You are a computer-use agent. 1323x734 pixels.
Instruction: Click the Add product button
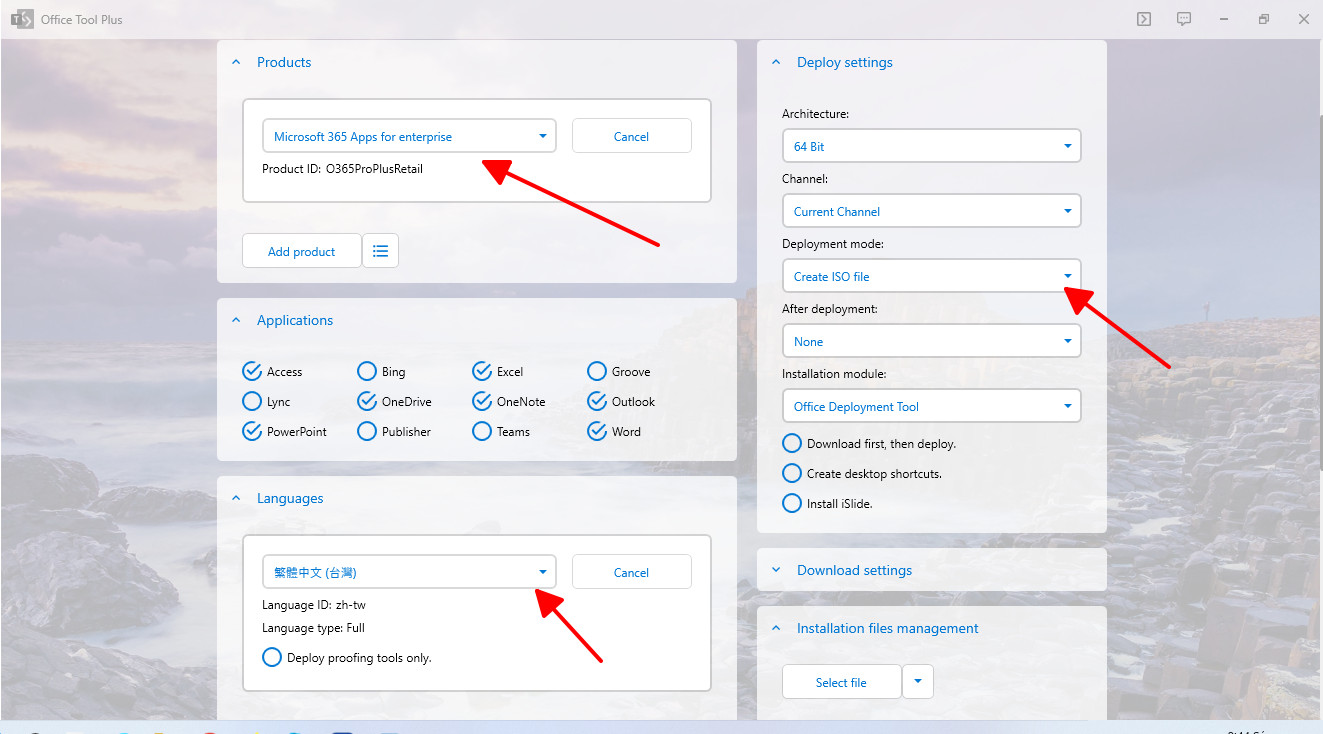click(301, 251)
